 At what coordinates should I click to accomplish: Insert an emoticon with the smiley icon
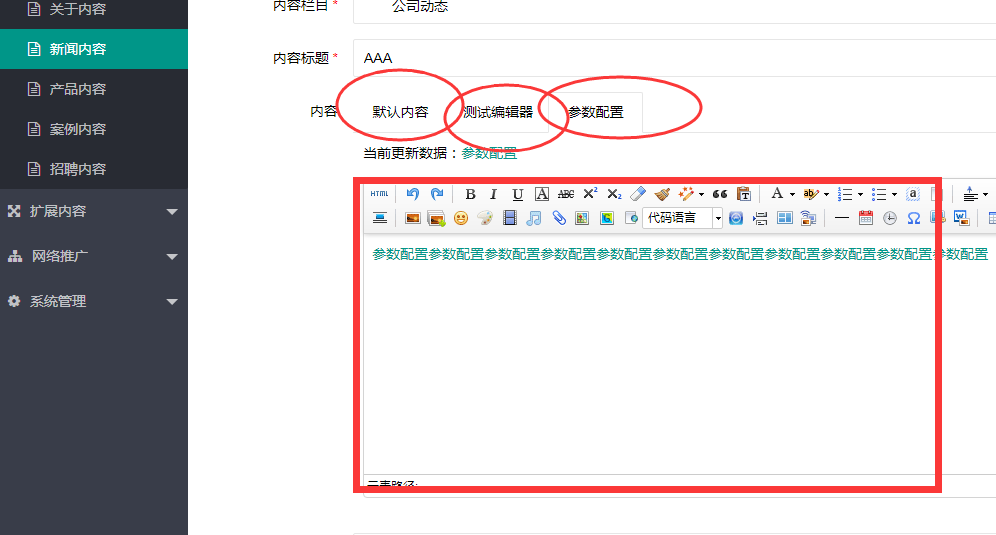click(x=461, y=218)
